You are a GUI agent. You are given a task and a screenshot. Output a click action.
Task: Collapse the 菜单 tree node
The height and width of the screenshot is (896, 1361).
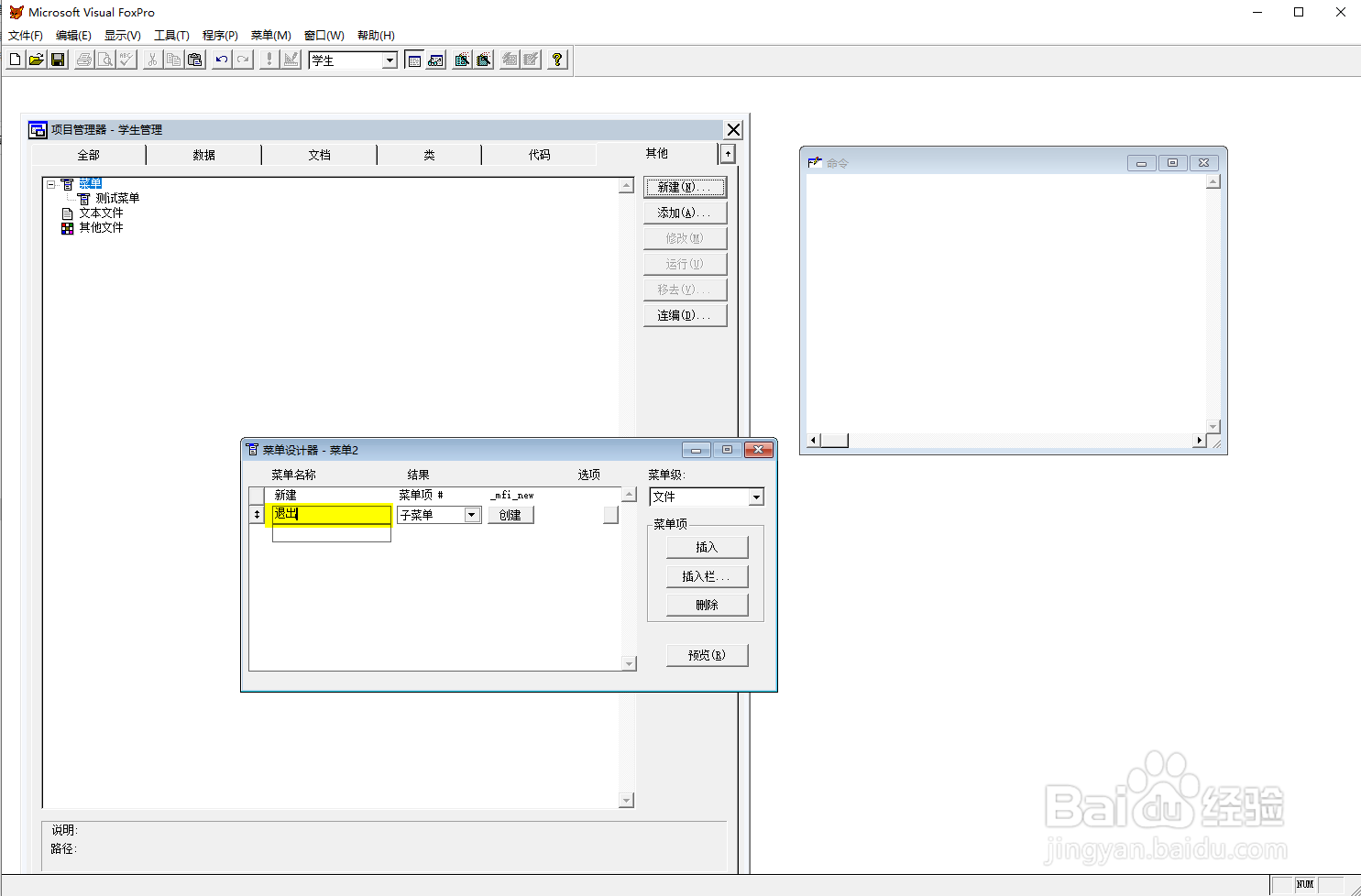point(51,184)
